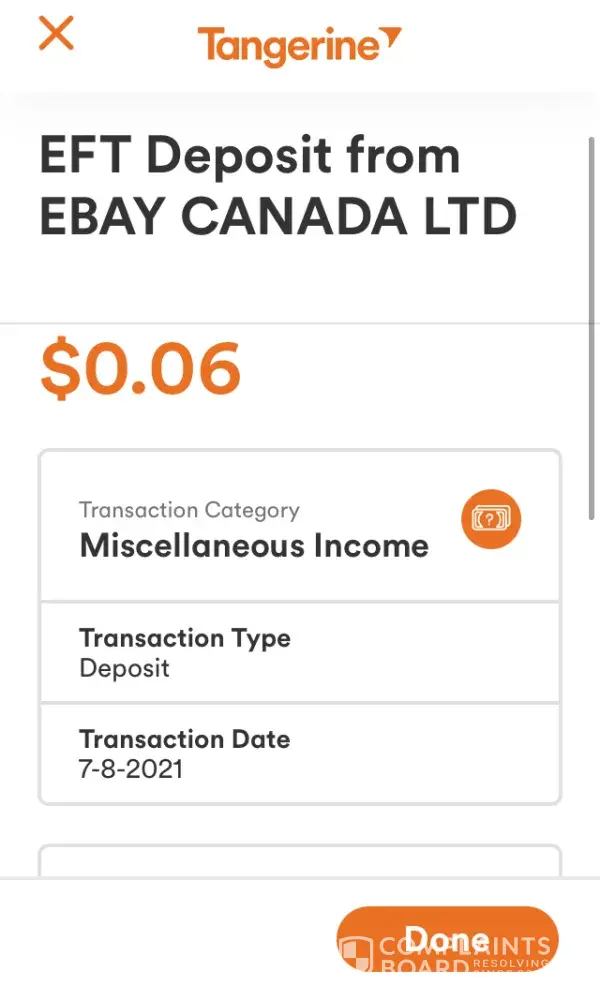Screen dimensions: 600x1000
Task: Click the Transaction Category label text
Action: pyautogui.click(x=189, y=510)
